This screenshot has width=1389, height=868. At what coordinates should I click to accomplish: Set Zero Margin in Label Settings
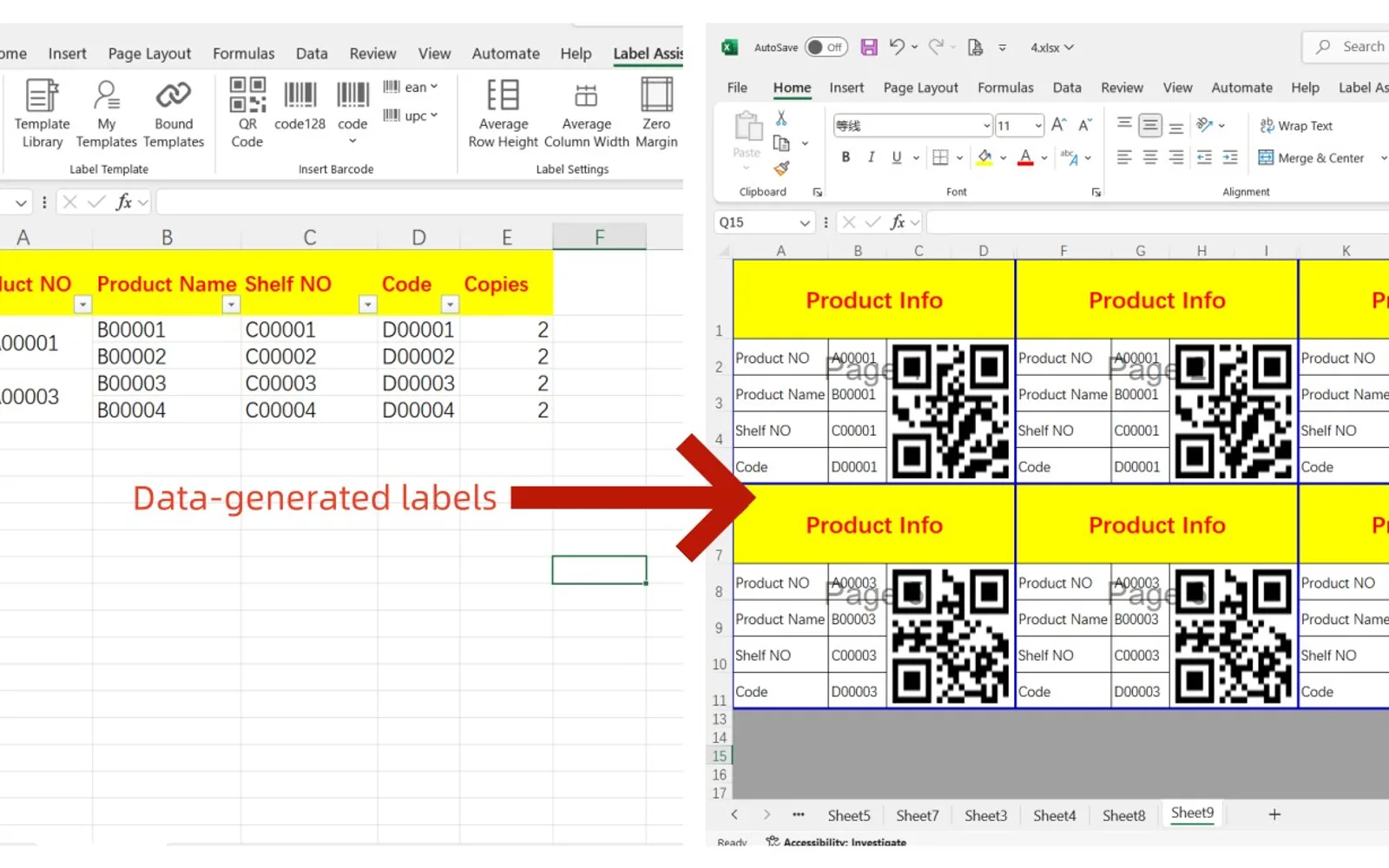[656, 114]
